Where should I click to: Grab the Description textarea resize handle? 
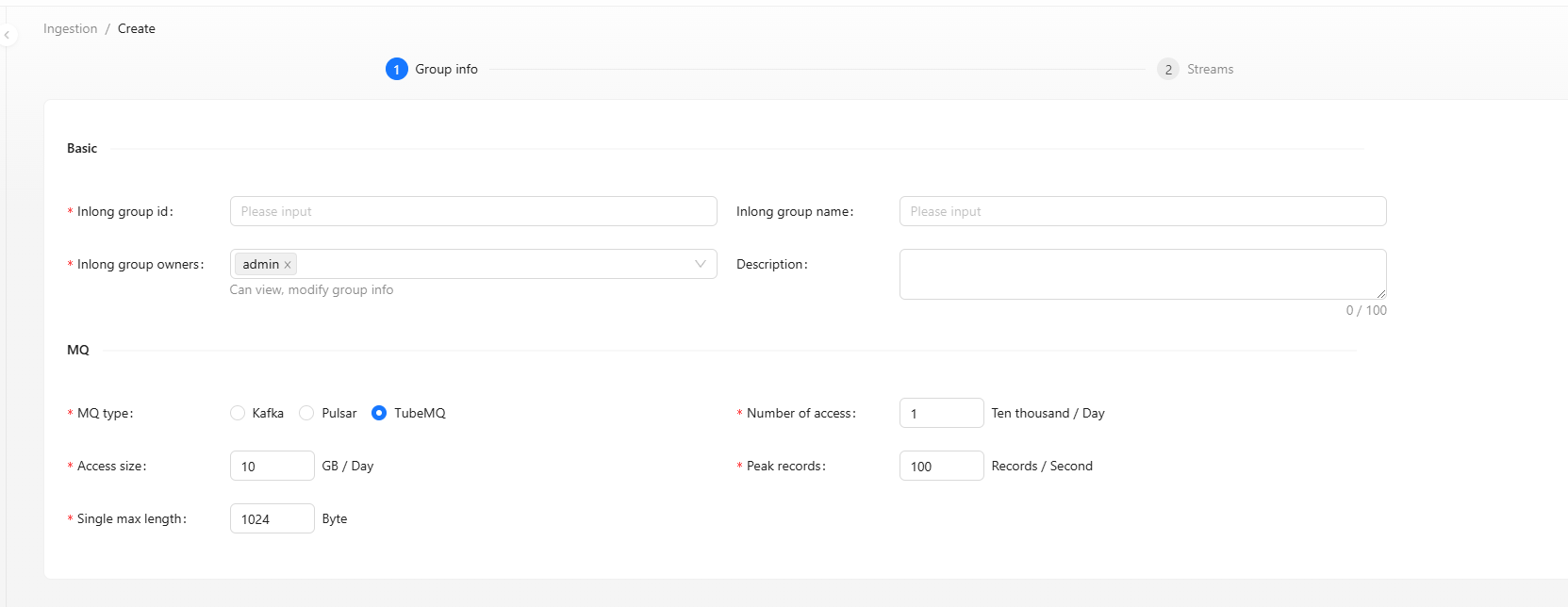(x=1381, y=294)
